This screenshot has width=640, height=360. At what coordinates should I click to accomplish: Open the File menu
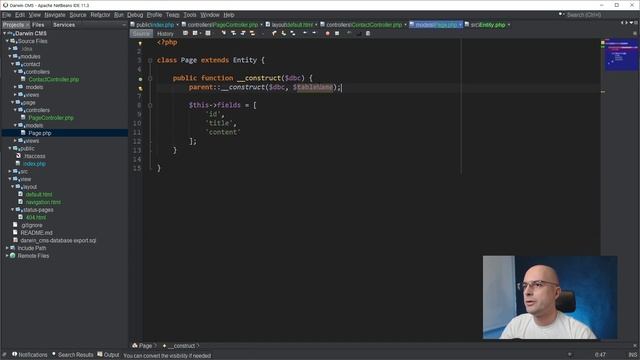pyautogui.click(x=7, y=15)
